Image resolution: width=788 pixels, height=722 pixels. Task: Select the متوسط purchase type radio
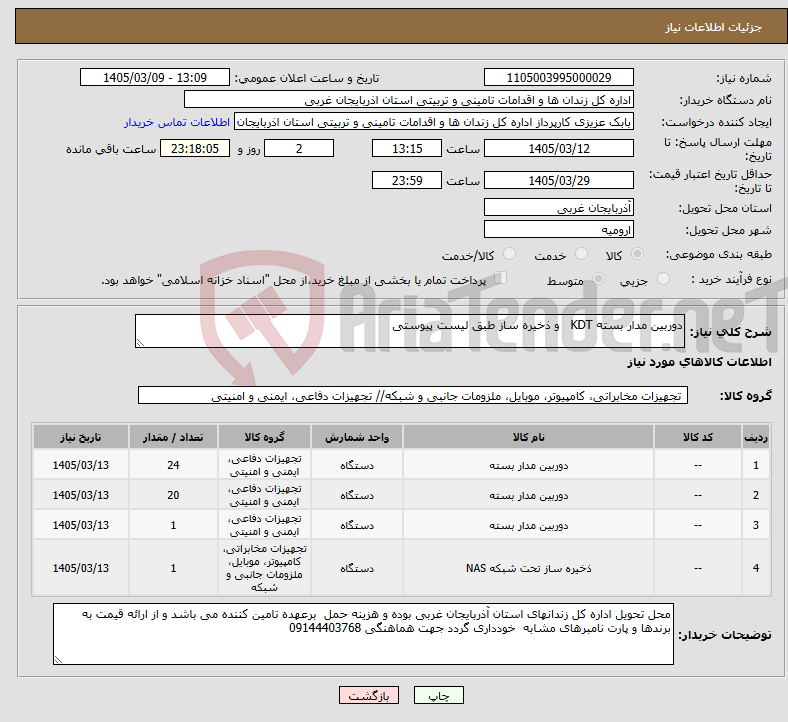point(598,279)
